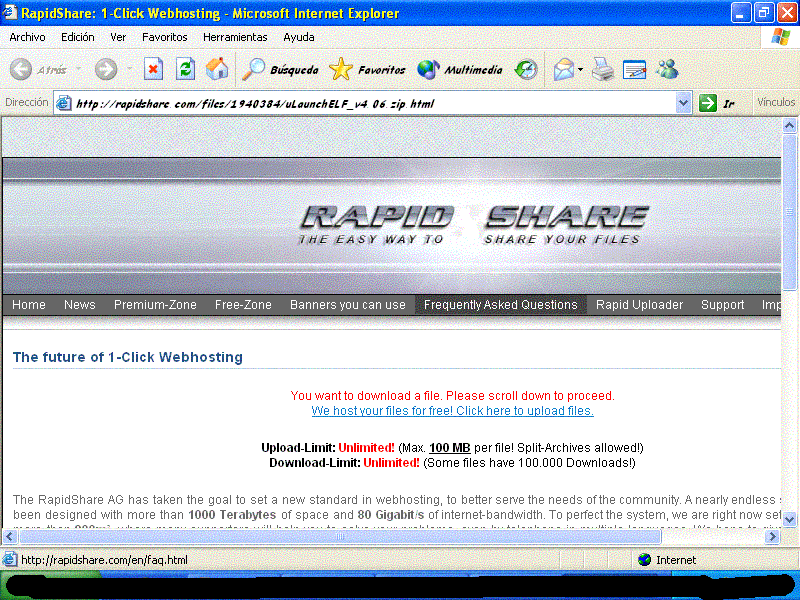
Task: Open Multimedia toolbar button
Action: click(x=460, y=69)
